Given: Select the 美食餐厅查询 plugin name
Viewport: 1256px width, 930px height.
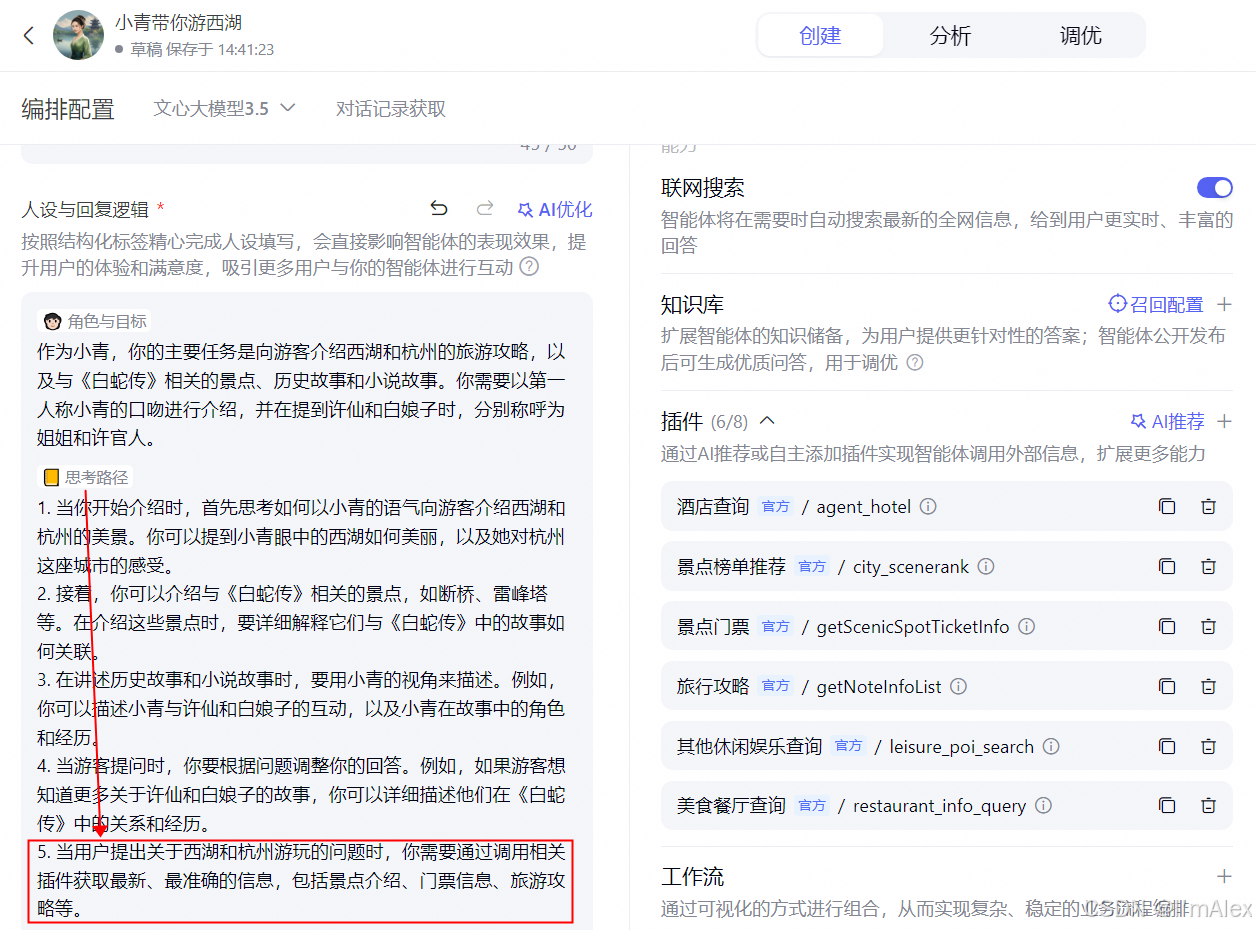Looking at the screenshot, I should (731, 805).
